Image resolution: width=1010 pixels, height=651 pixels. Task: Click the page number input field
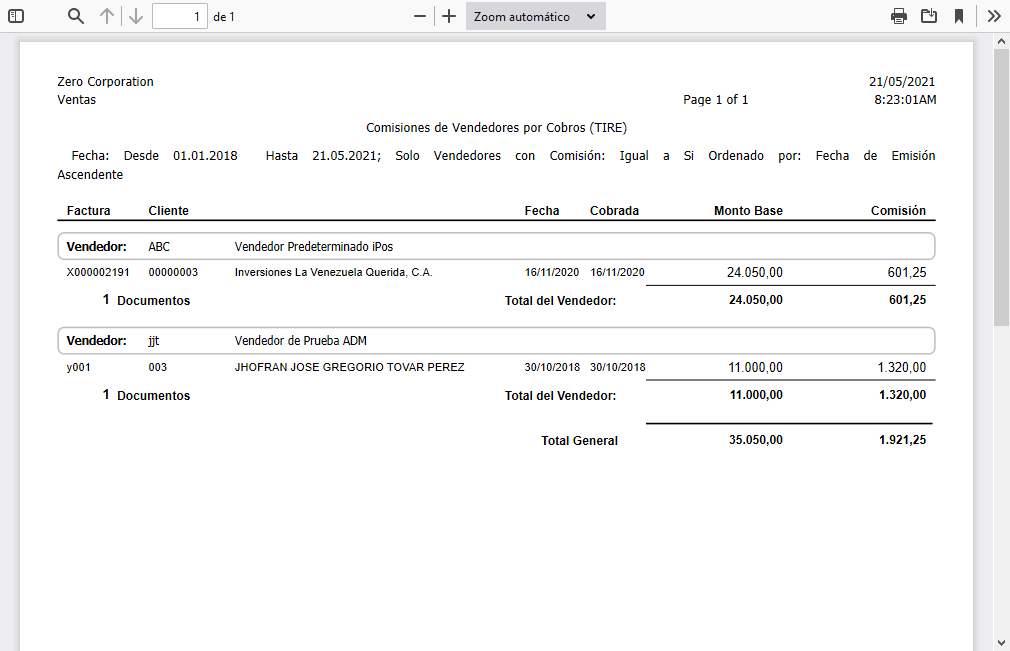[x=180, y=16]
